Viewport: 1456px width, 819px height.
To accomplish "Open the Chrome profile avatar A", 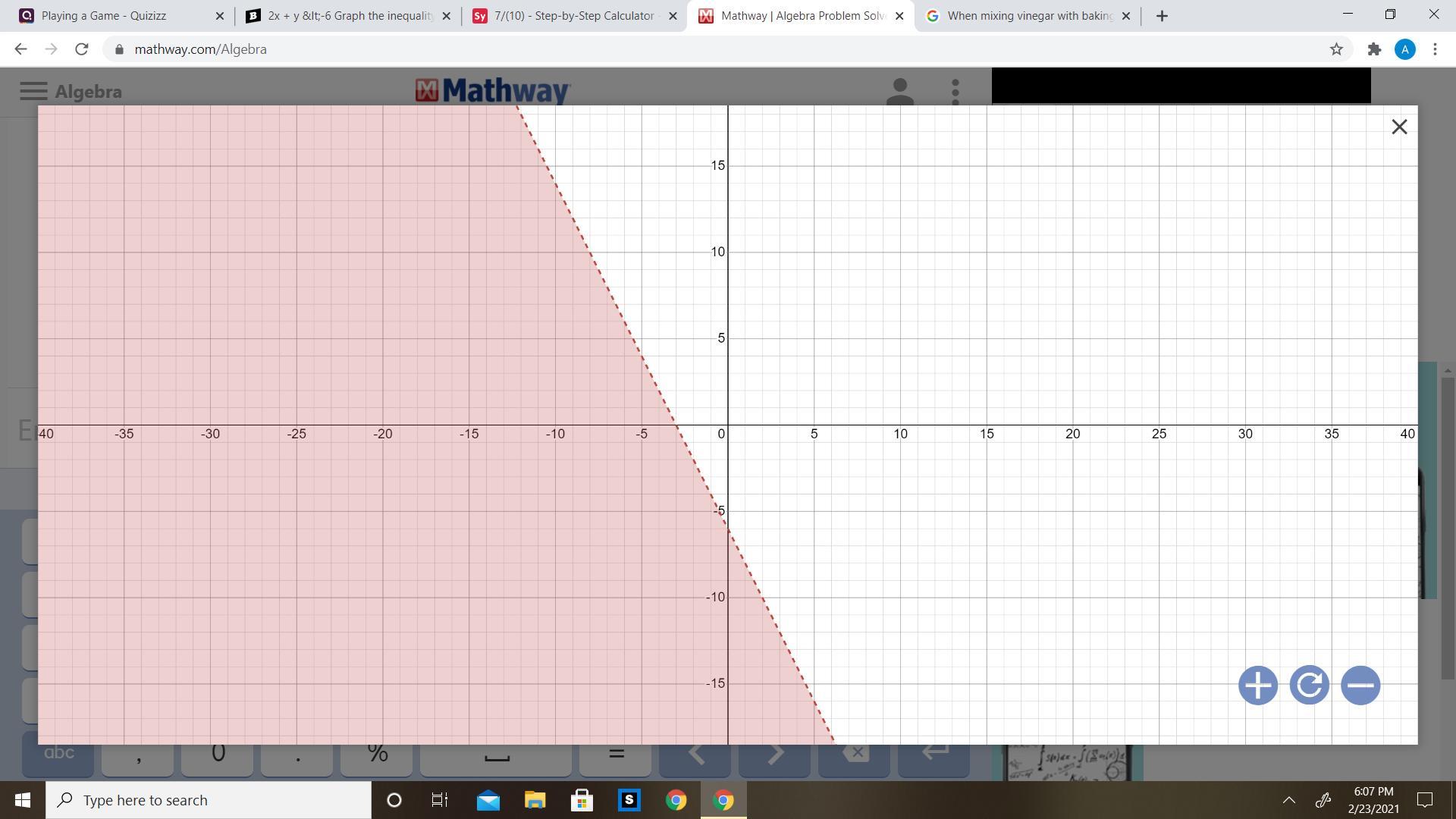I will tap(1404, 49).
